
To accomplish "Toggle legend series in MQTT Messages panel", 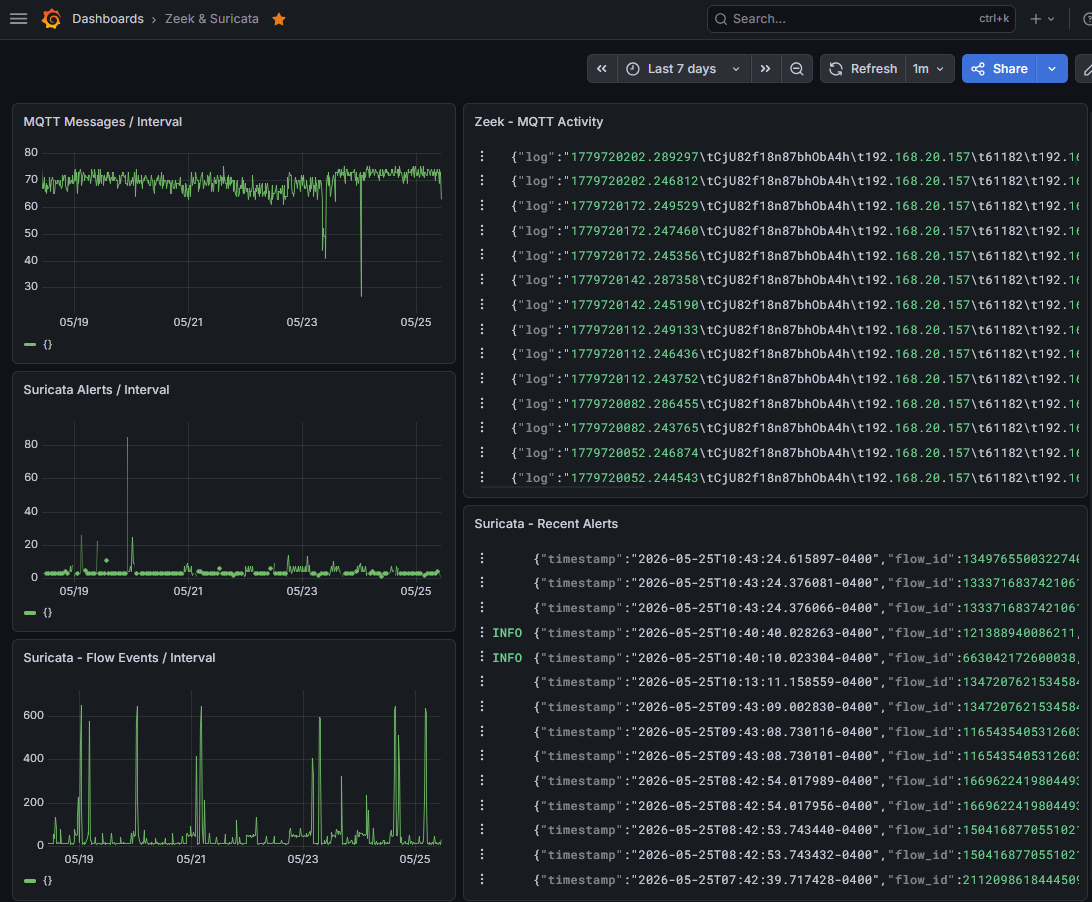I will point(38,344).
